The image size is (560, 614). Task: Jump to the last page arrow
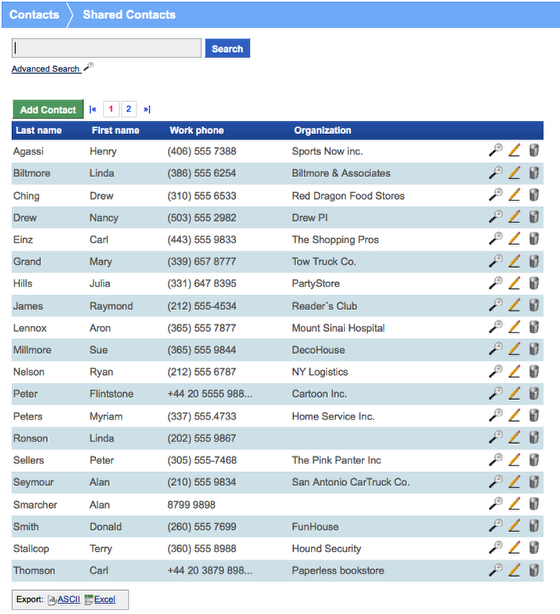click(147, 109)
